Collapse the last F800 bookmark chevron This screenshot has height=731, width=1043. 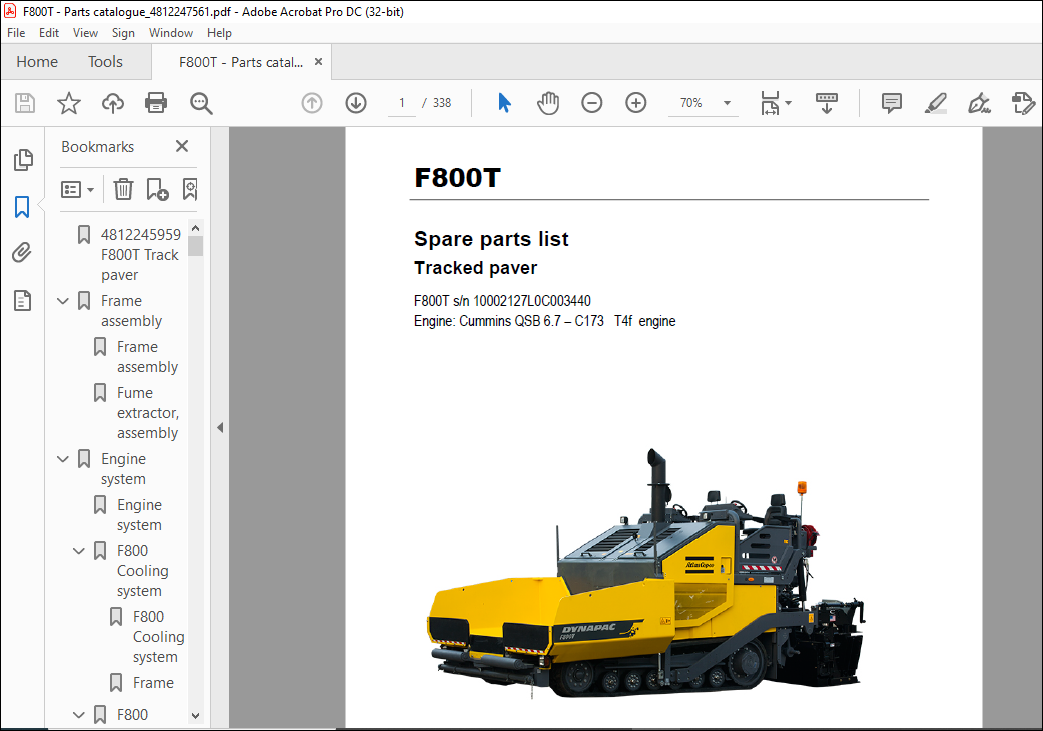[78, 715]
